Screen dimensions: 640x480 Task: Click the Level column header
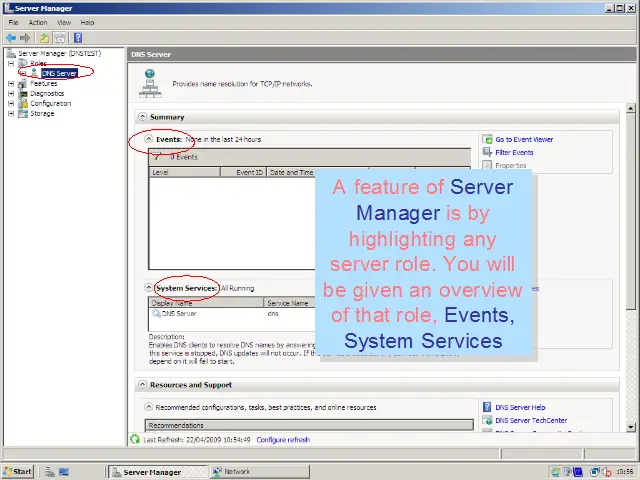click(x=185, y=172)
